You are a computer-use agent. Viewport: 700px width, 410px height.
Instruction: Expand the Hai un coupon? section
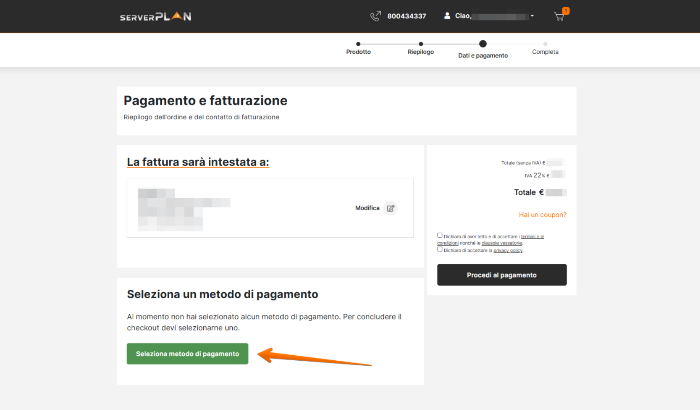[x=542, y=215]
